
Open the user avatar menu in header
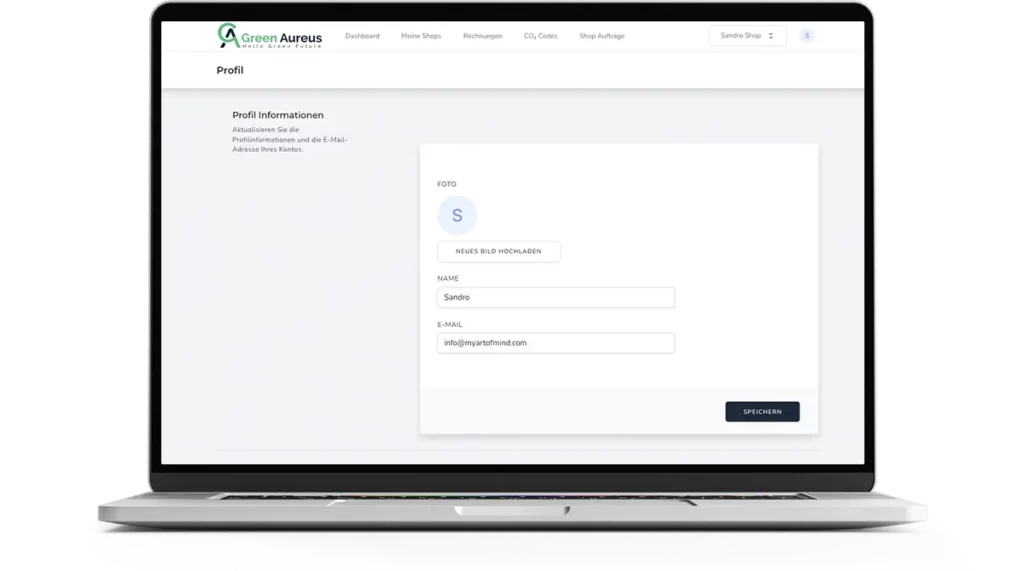pos(807,36)
